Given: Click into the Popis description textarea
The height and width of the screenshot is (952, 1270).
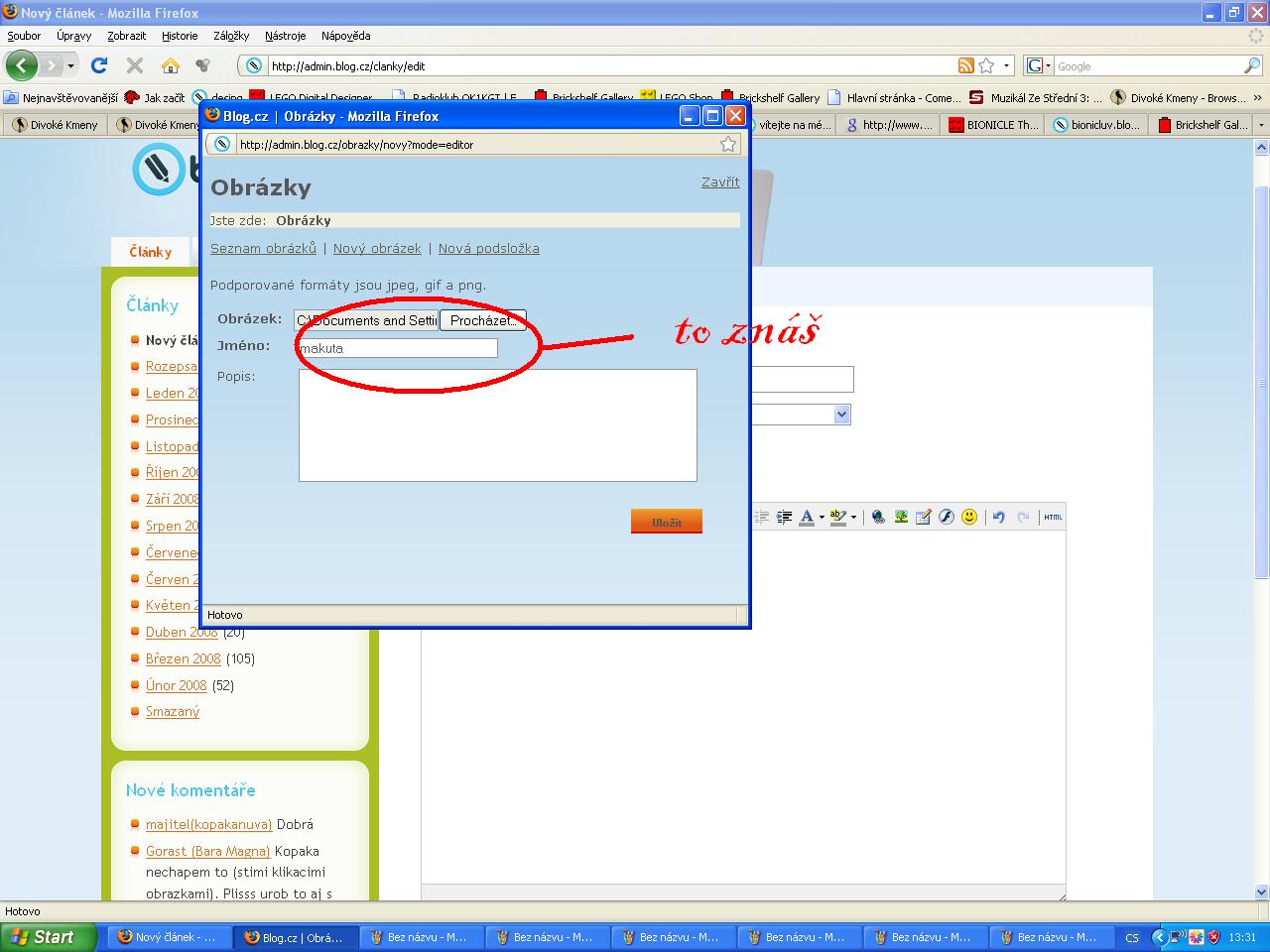Looking at the screenshot, I should click(498, 425).
